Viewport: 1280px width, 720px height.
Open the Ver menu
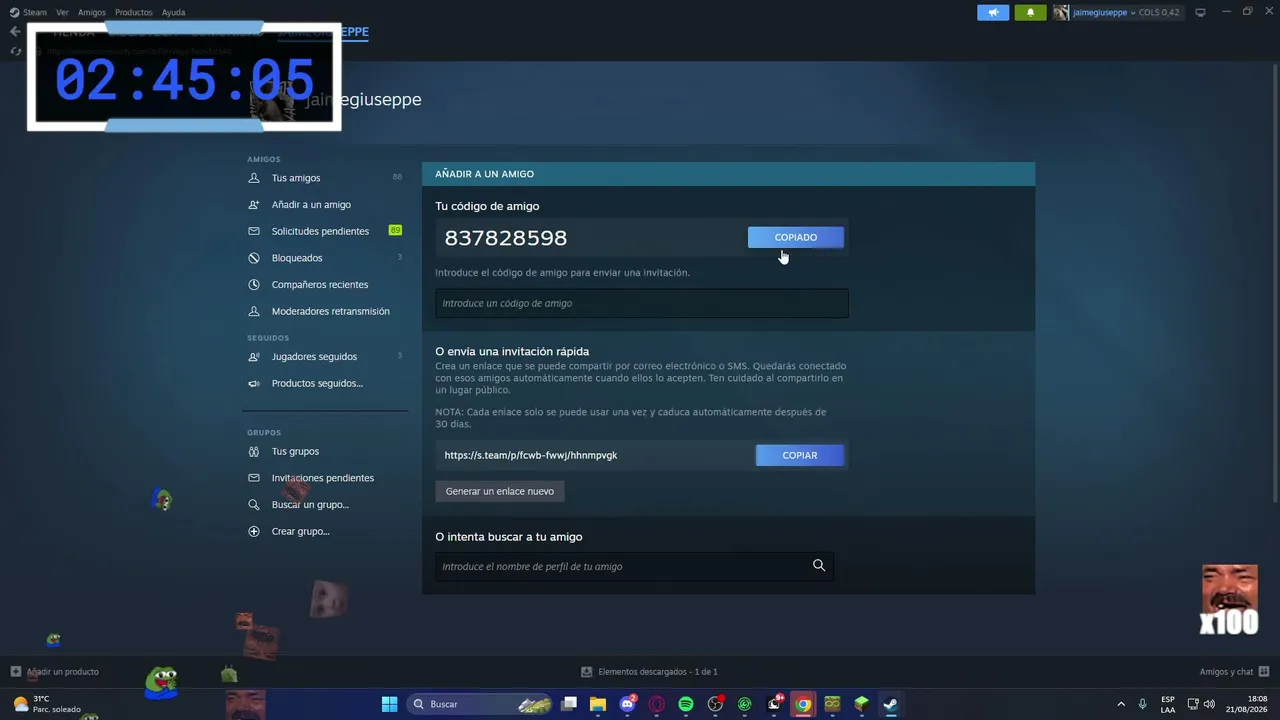tap(62, 12)
